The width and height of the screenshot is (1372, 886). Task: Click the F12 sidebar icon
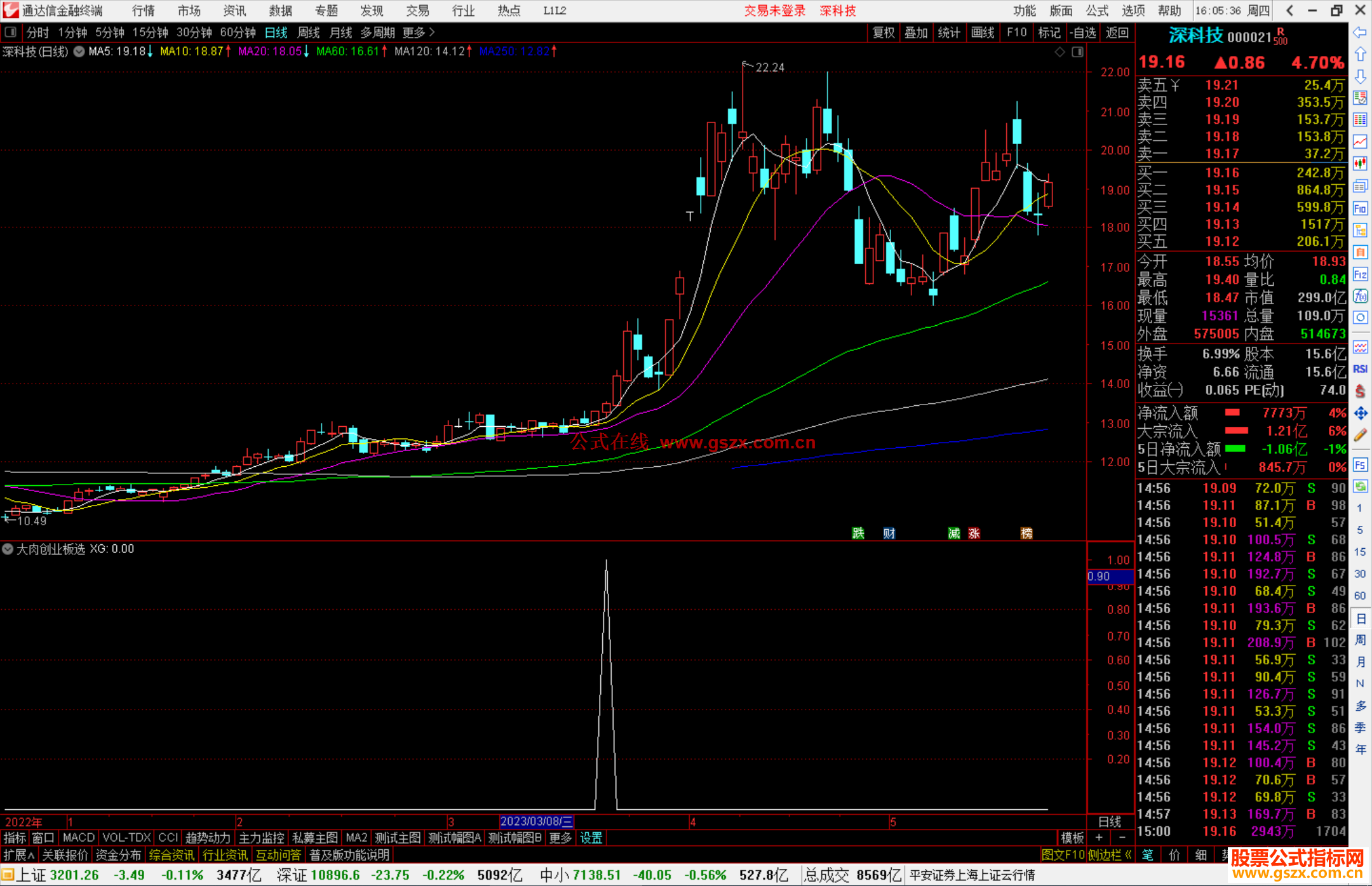tap(1360, 274)
